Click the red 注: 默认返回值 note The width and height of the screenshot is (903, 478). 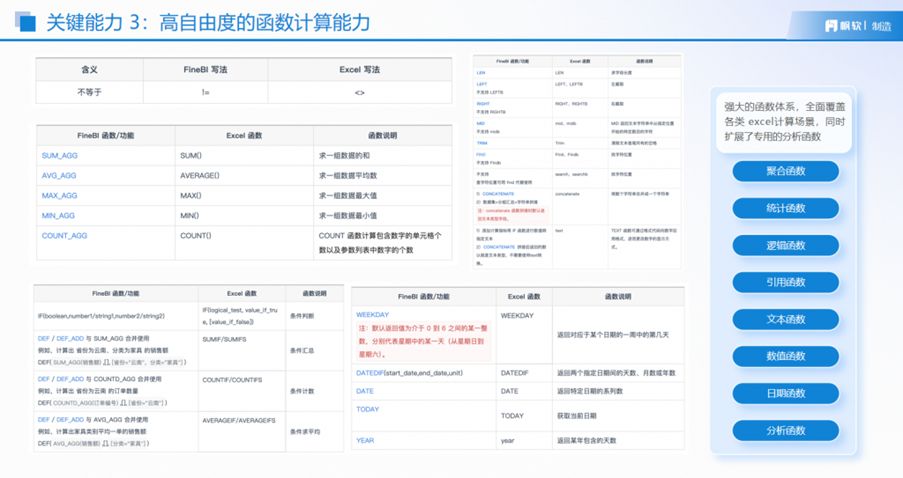coord(423,341)
